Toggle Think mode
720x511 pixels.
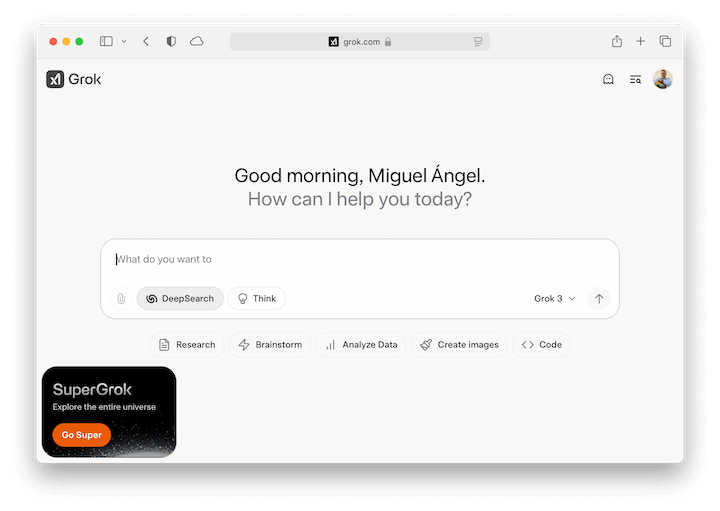click(x=257, y=298)
